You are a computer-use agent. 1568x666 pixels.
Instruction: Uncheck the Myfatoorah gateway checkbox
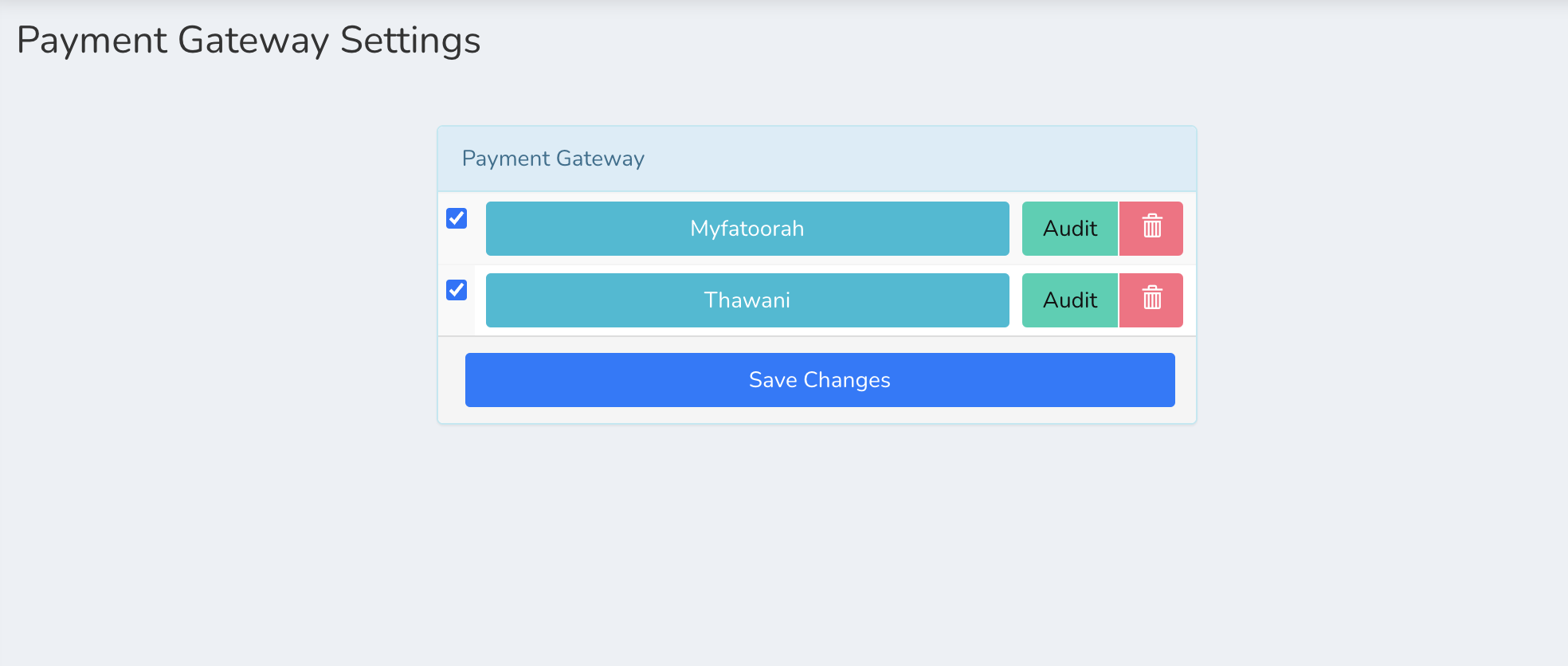click(x=457, y=218)
